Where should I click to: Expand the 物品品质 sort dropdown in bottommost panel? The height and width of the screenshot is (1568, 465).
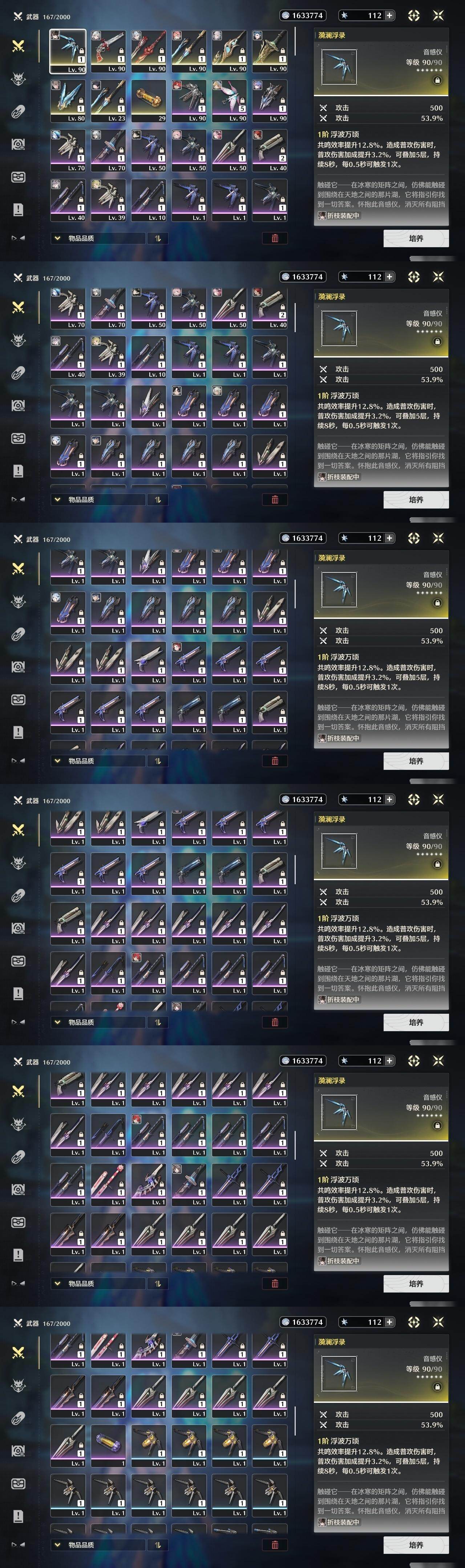coord(97,1545)
